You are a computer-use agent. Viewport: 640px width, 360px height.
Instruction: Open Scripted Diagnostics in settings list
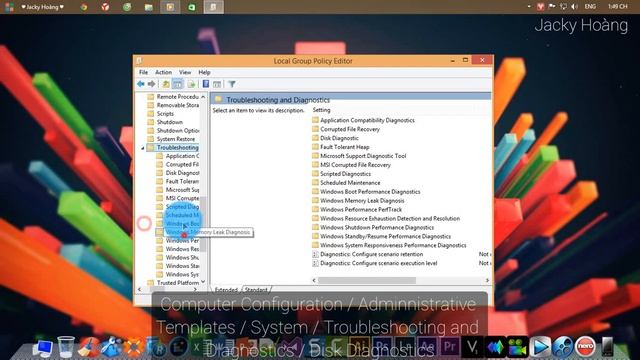[342, 174]
